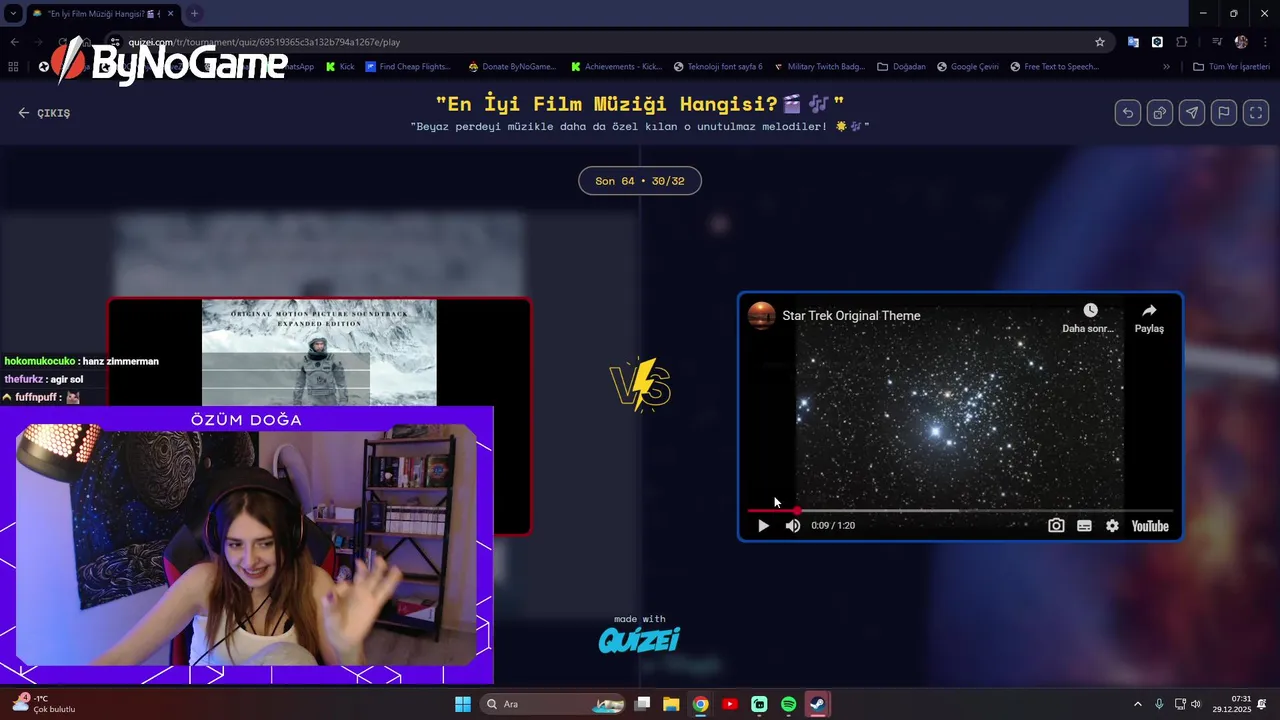
Task: Open Find Cheap Flights bookmark
Action: click(x=408, y=67)
